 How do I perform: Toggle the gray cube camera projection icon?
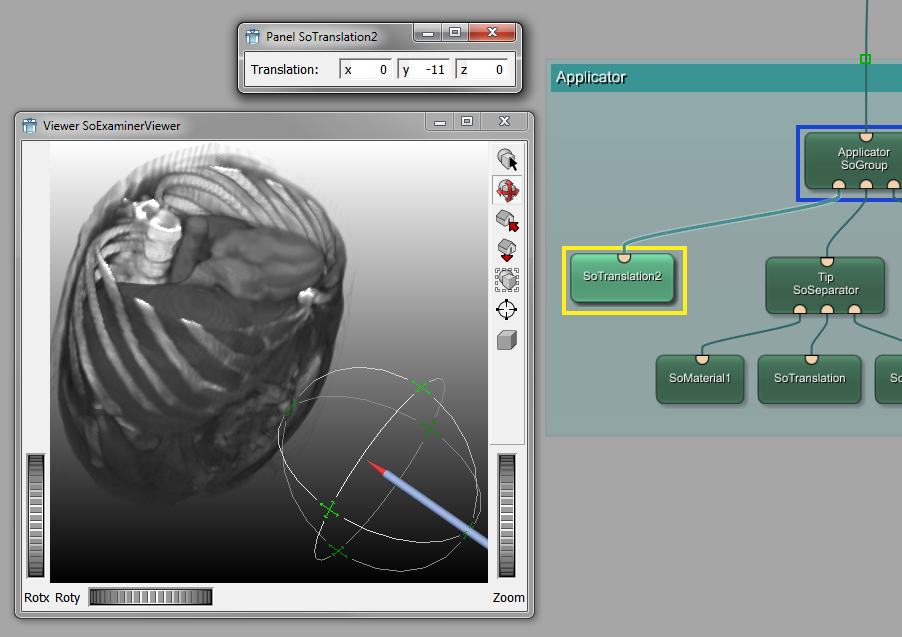[x=507, y=340]
